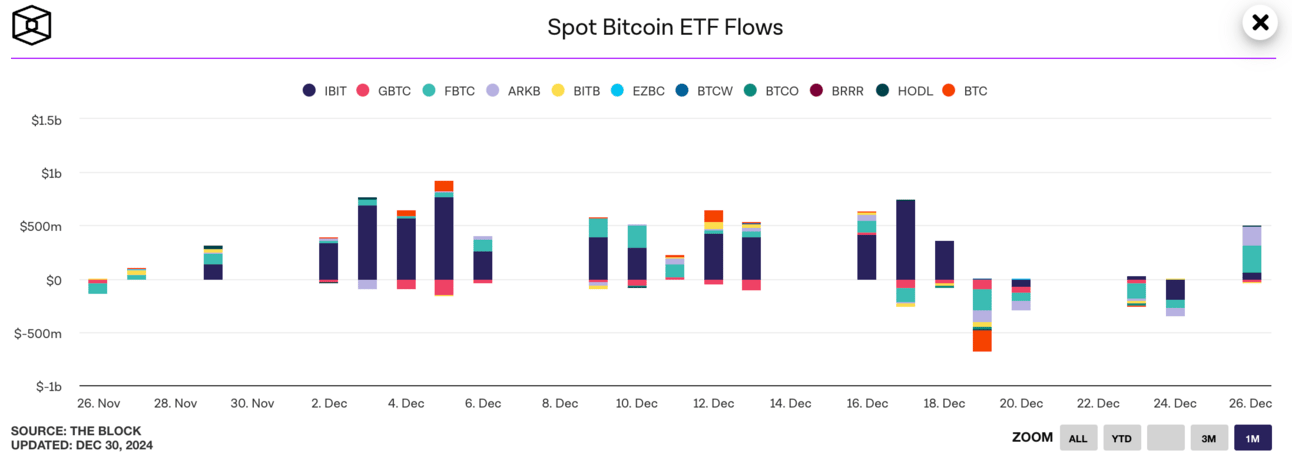Click the HODL legend entry
This screenshot has width=1292, height=457.
(904, 91)
